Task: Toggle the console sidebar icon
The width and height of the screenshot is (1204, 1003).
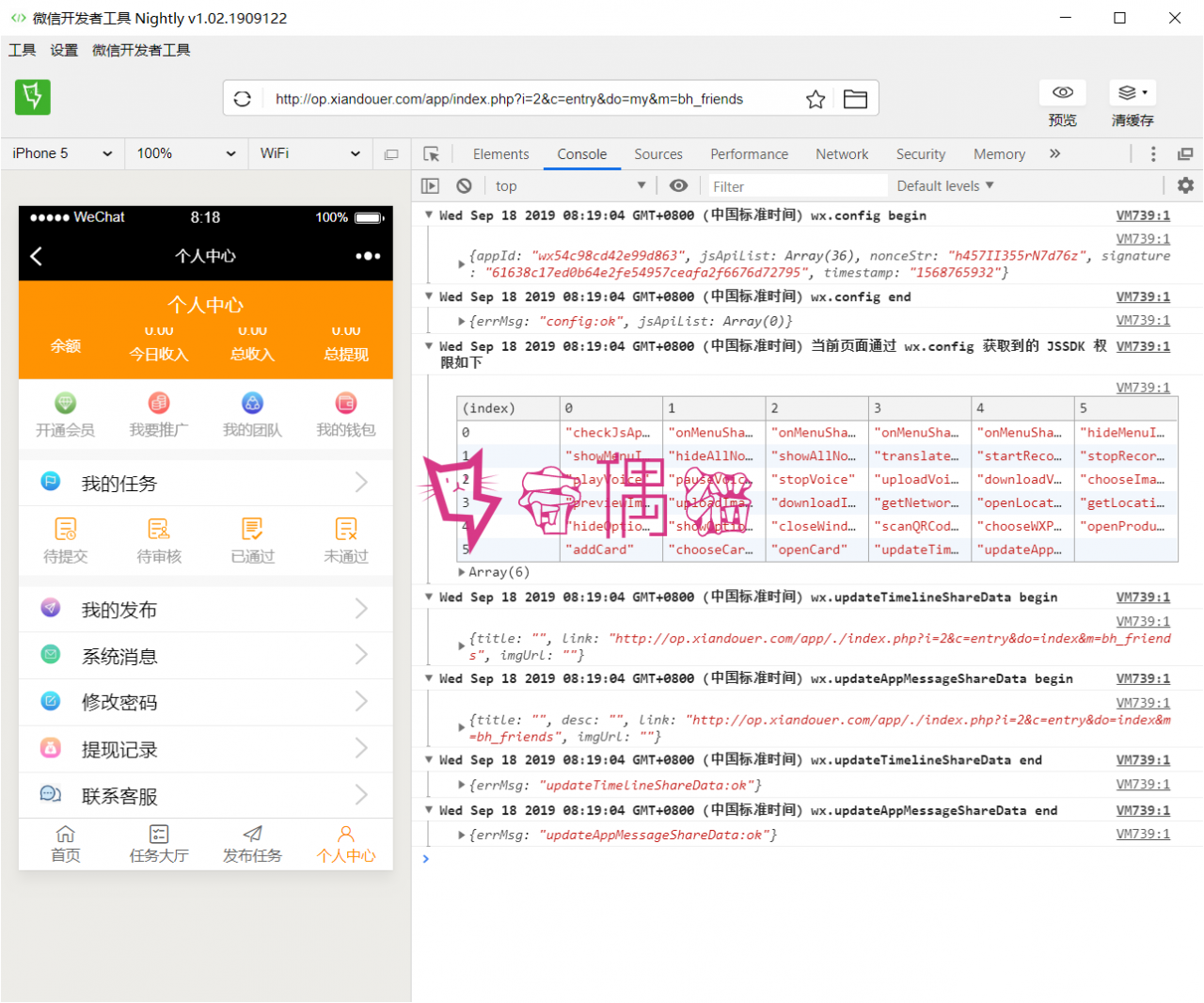Action: pos(430,186)
